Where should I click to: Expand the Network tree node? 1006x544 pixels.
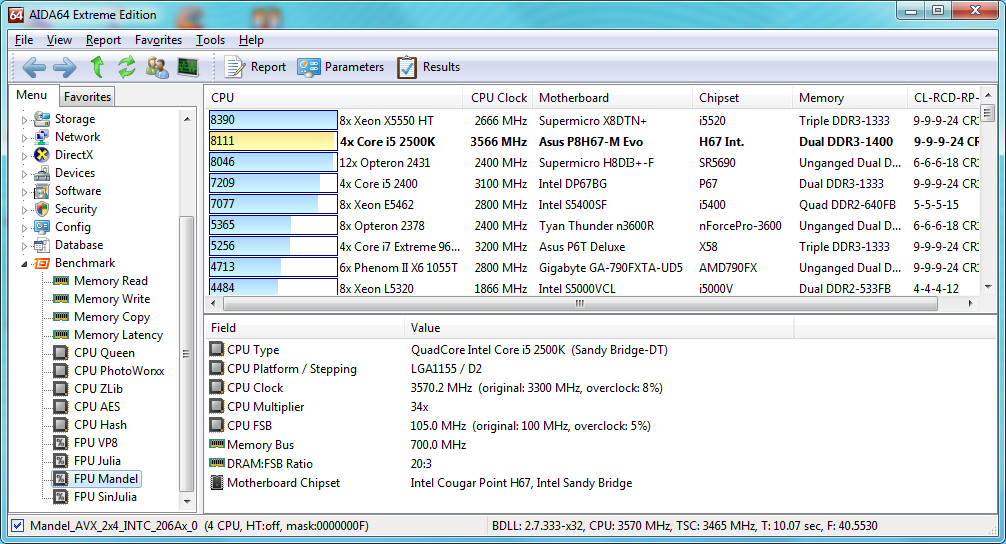pos(24,138)
